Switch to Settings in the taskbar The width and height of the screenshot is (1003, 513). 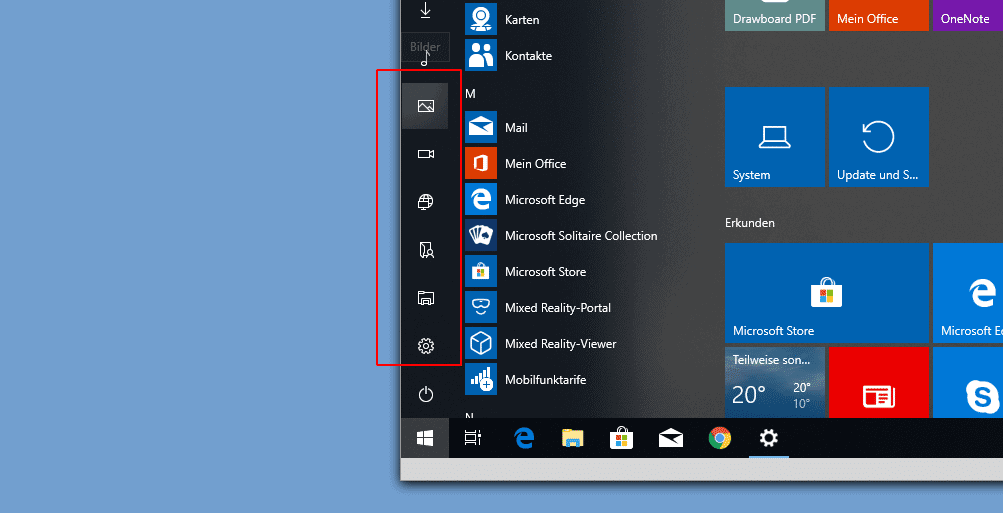click(x=768, y=438)
